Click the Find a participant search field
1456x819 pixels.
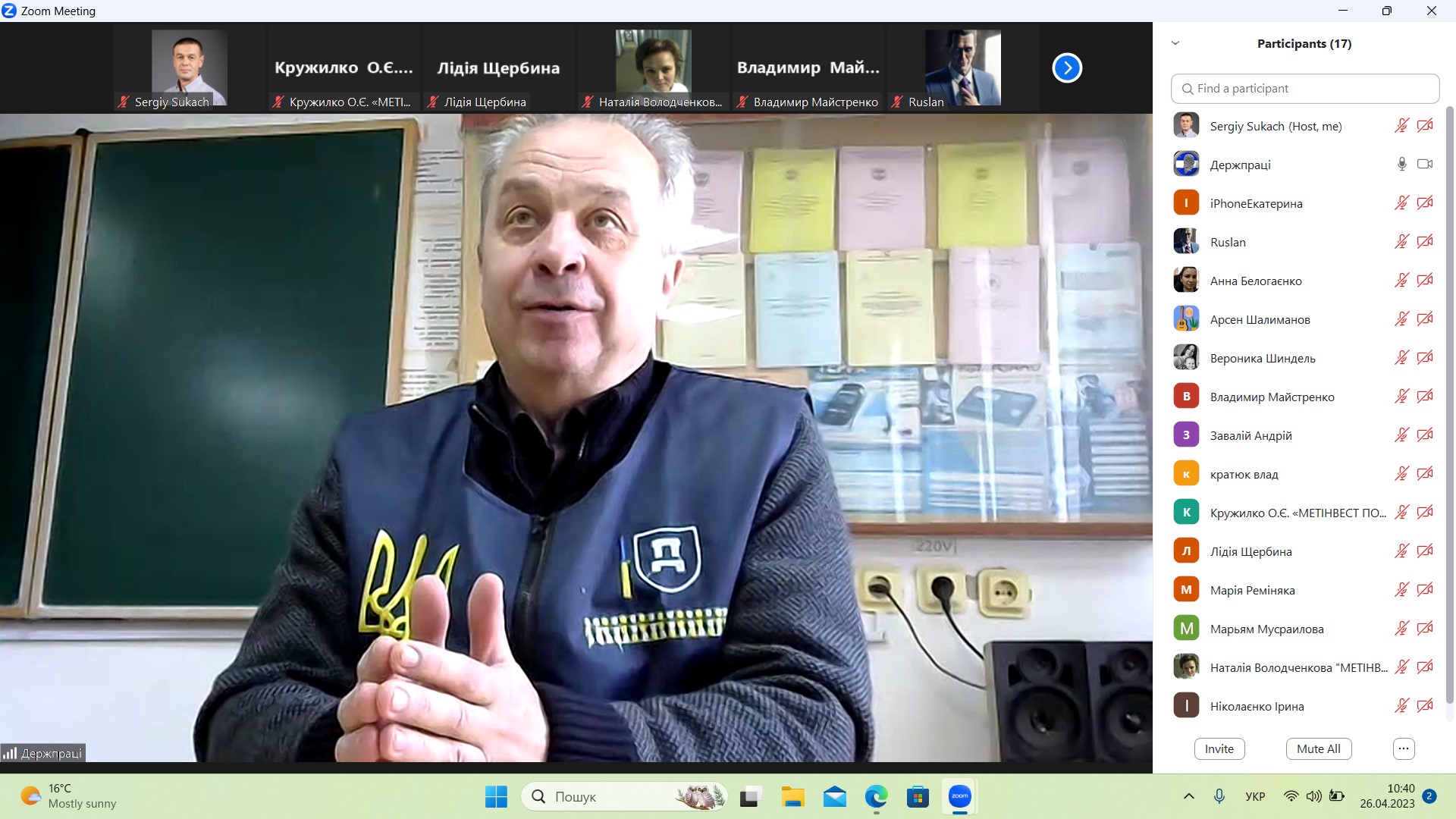click(1305, 89)
